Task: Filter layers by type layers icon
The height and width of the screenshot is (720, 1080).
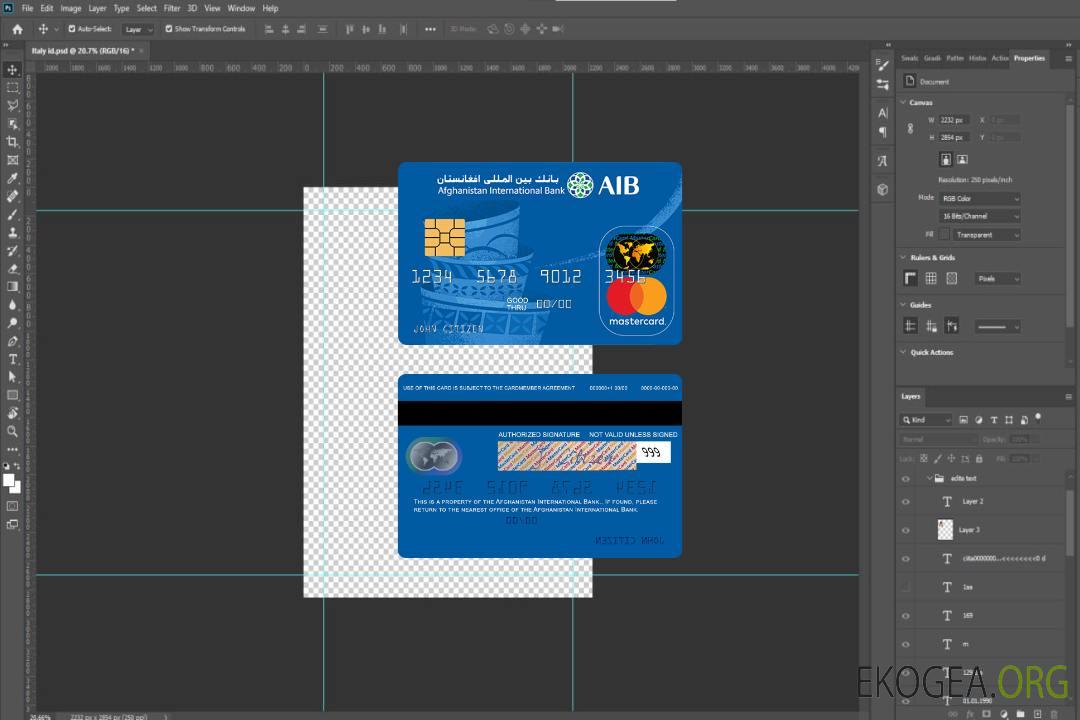Action: [994, 420]
